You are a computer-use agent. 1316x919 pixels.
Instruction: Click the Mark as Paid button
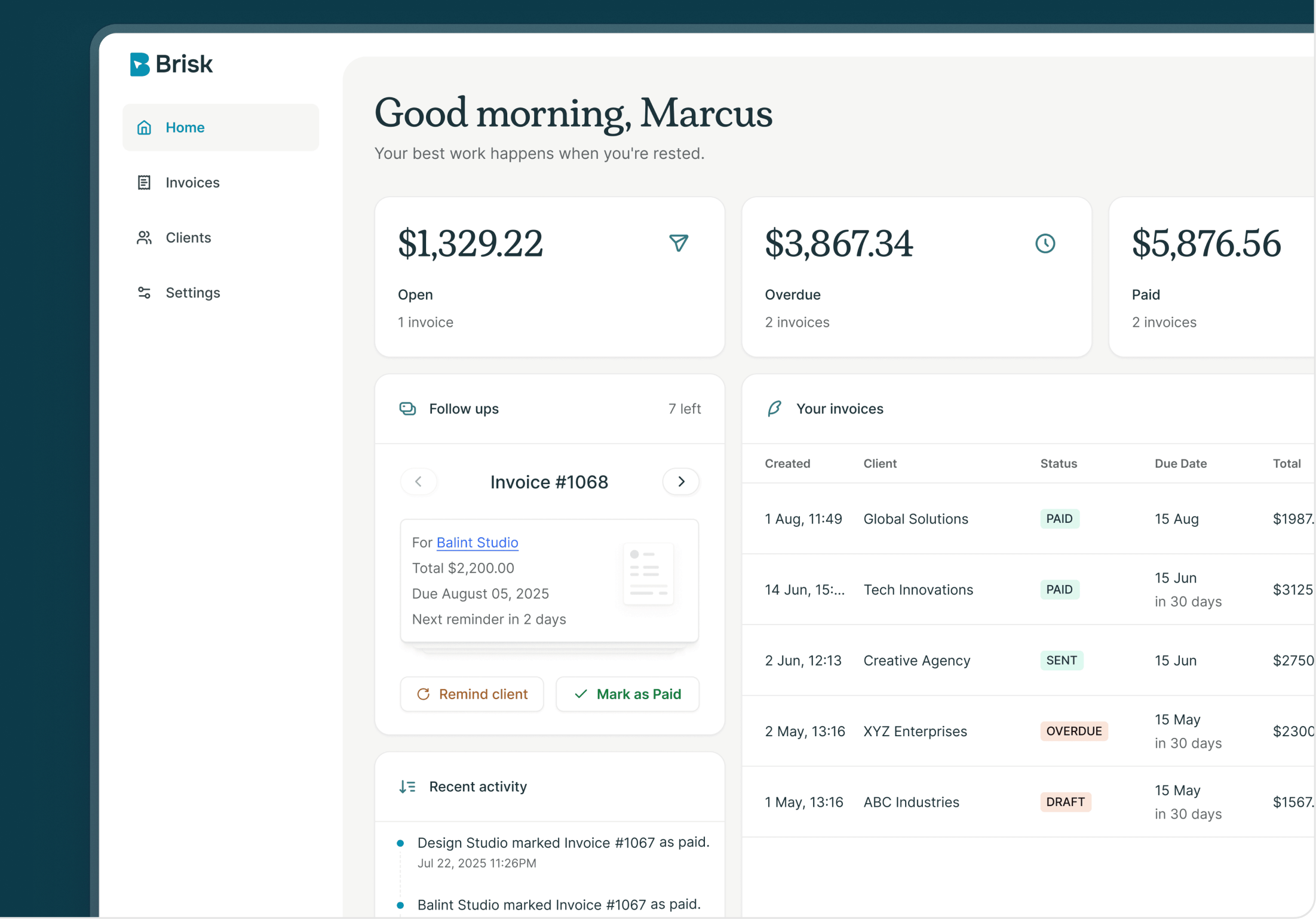coord(627,694)
